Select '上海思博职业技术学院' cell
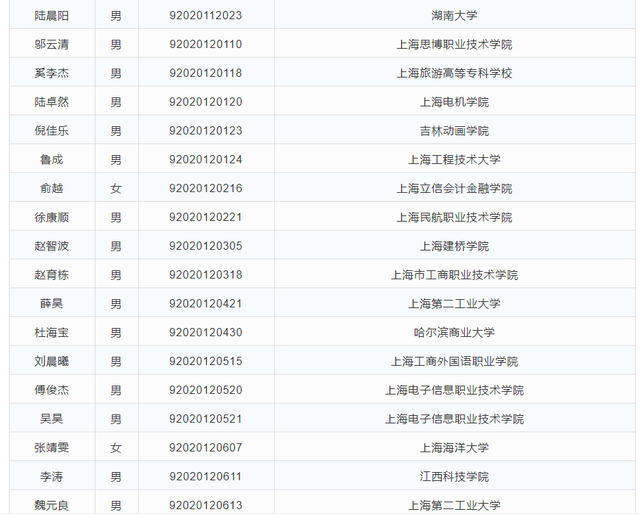The image size is (640, 516). tap(454, 44)
